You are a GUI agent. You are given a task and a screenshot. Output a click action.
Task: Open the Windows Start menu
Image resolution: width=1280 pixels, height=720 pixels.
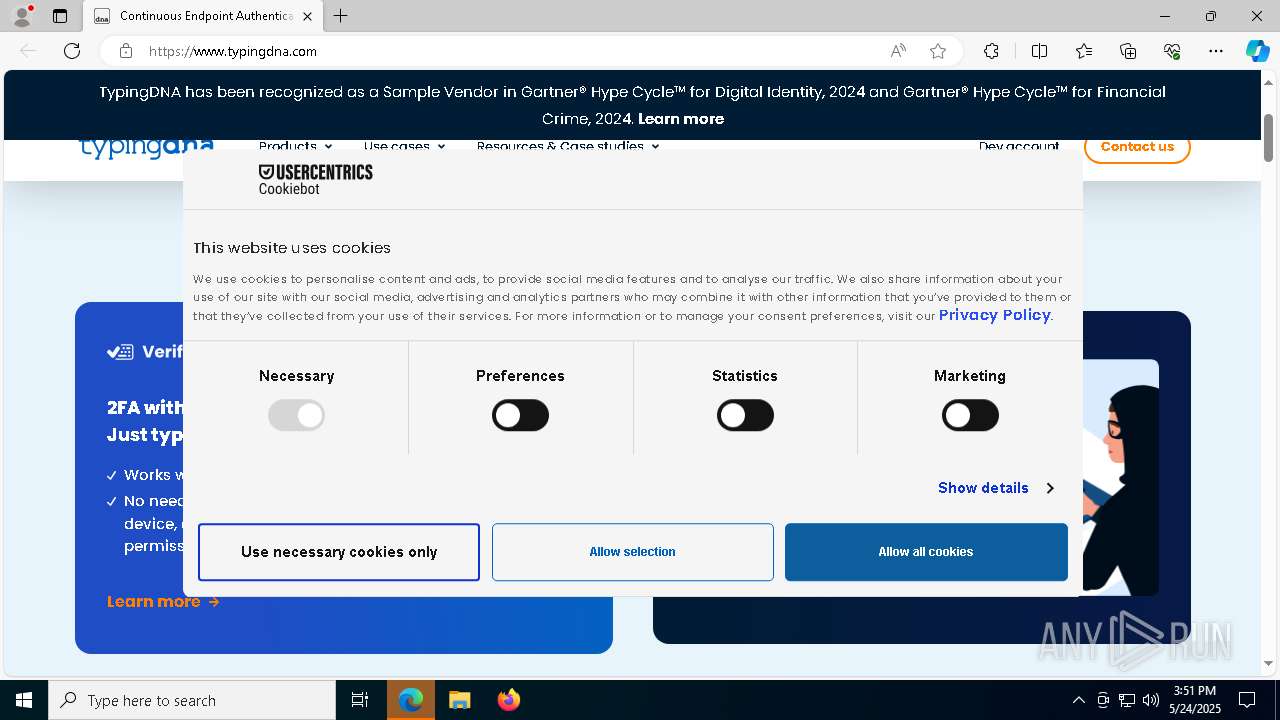click(24, 700)
